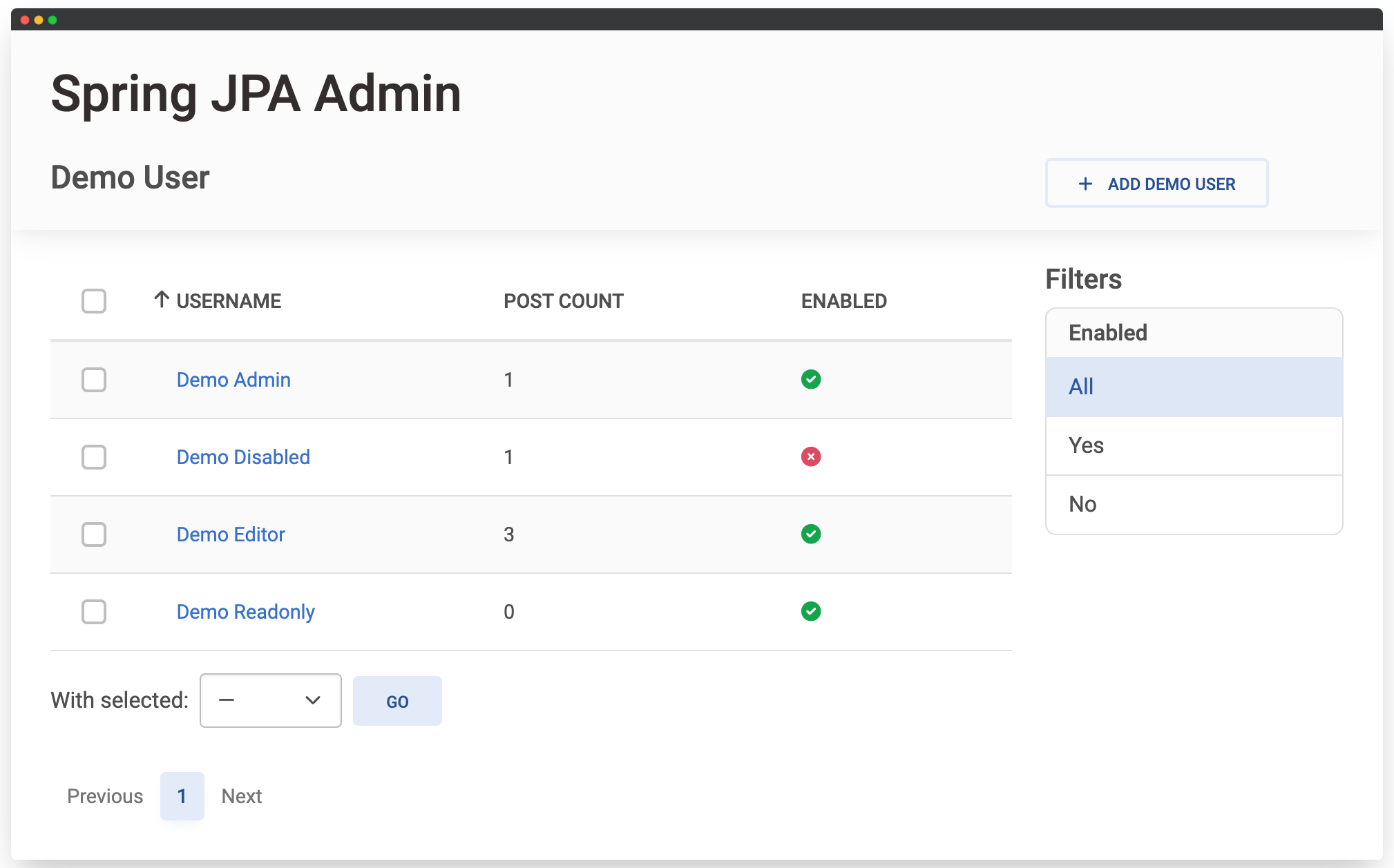The image size is (1394, 868).
Task: Open the 'With selected' action dropdown
Action: pyautogui.click(x=271, y=700)
